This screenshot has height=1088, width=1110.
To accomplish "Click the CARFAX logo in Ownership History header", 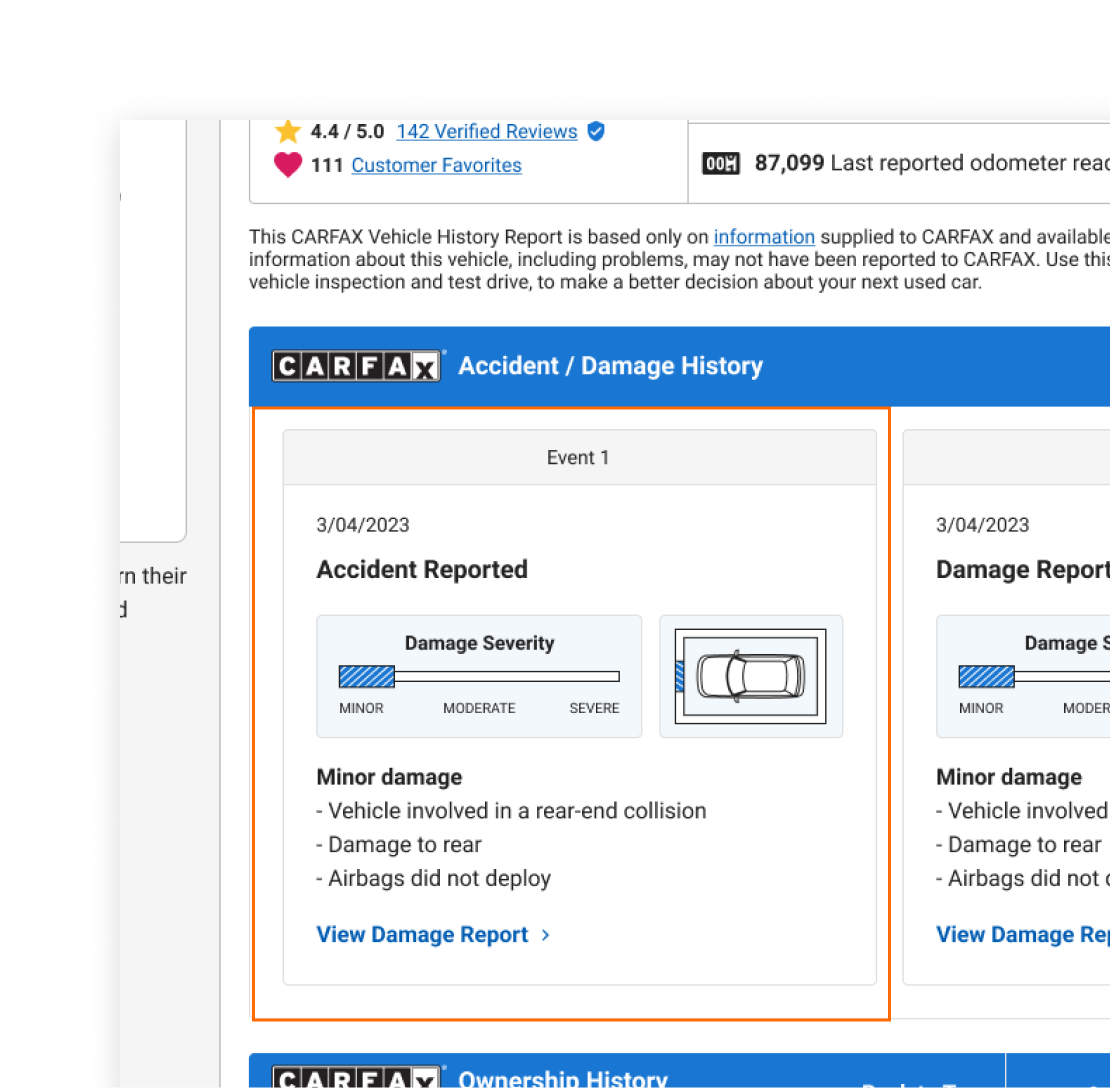I will click(x=357, y=1077).
